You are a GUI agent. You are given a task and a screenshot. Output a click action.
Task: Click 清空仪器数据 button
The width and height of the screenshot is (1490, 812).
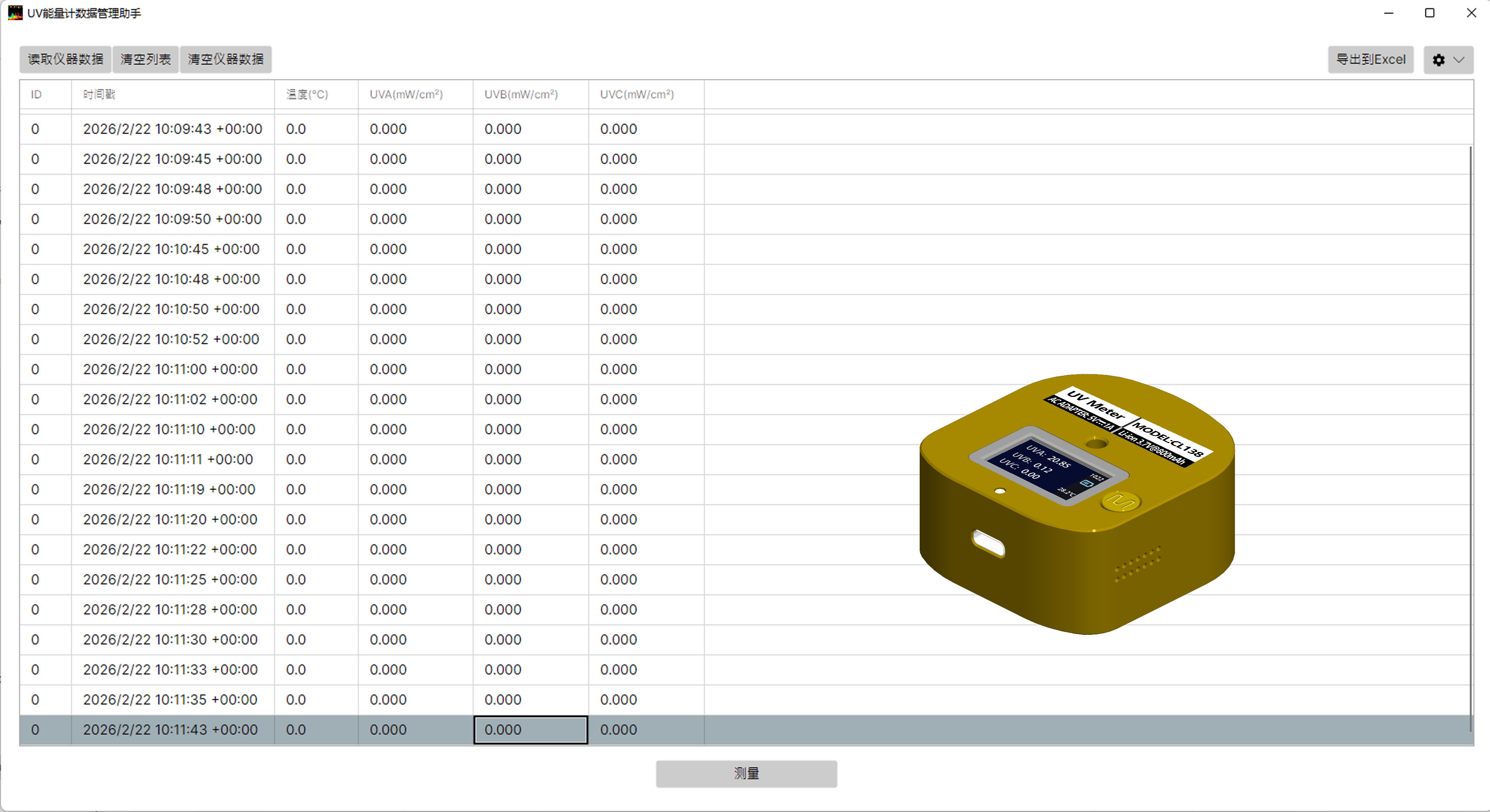(226, 59)
